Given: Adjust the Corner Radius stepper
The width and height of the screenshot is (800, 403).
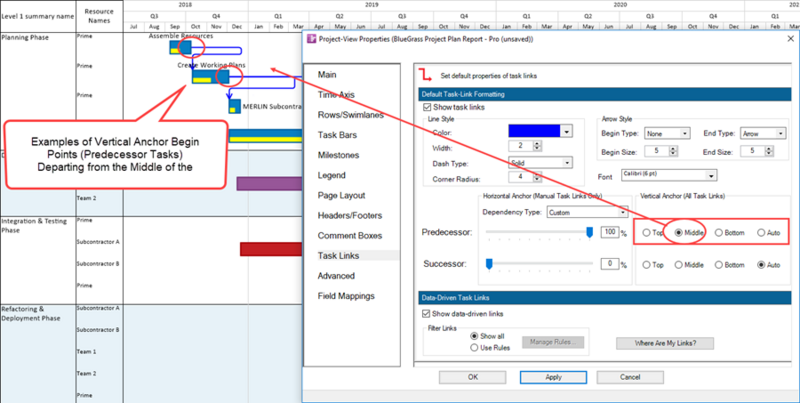Looking at the screenshot, I should (537, 178).
